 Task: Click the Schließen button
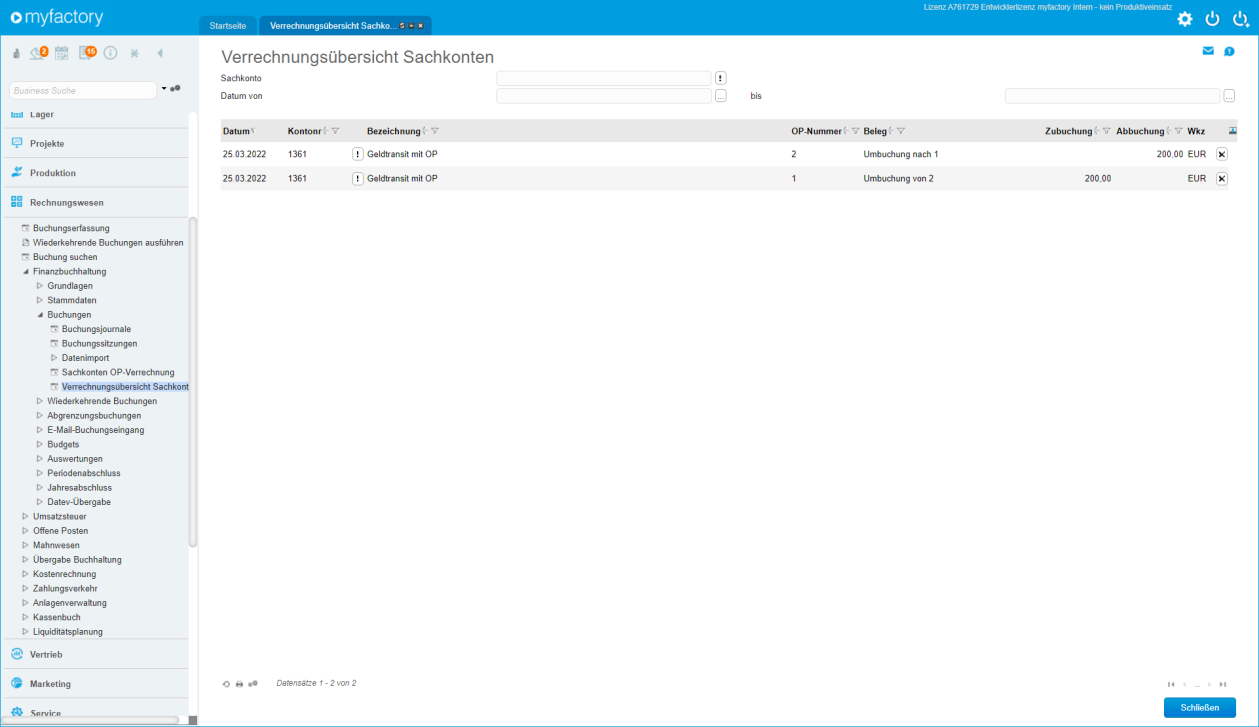pyautogui.click(x=1199, y=707)
